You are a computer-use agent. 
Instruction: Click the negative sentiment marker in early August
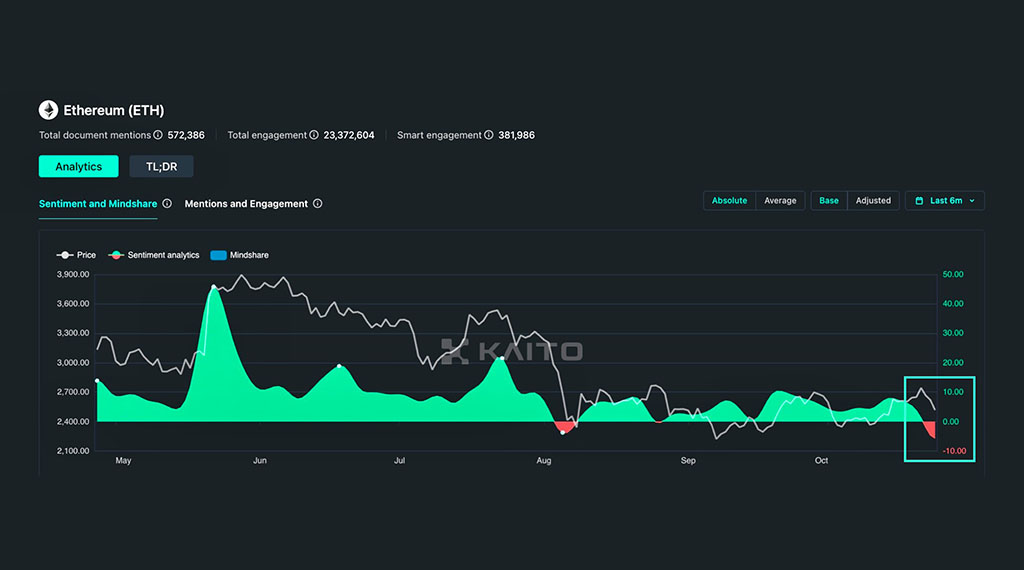(563, 432)
